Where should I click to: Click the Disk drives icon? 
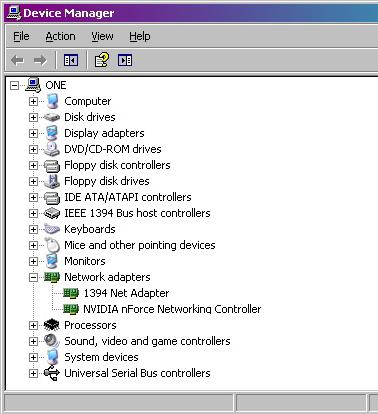[52, 117]
